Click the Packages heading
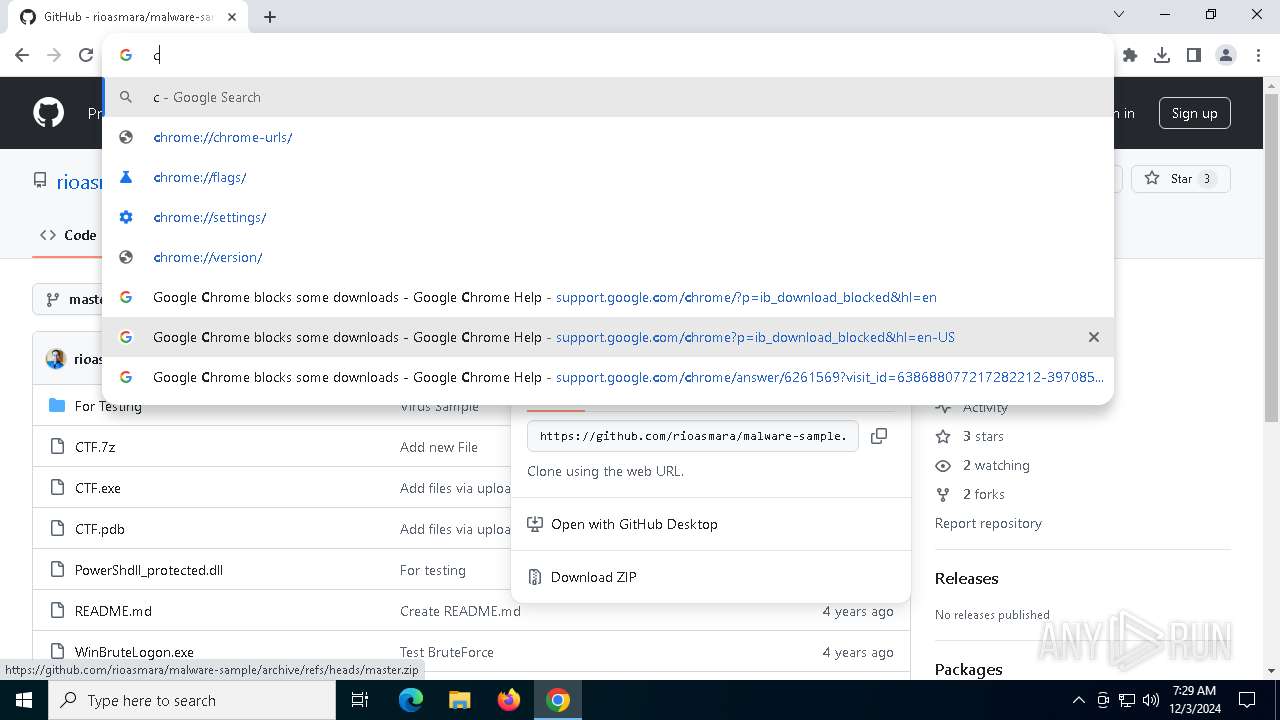This screenshot has width=1280, height=720. 968,669
